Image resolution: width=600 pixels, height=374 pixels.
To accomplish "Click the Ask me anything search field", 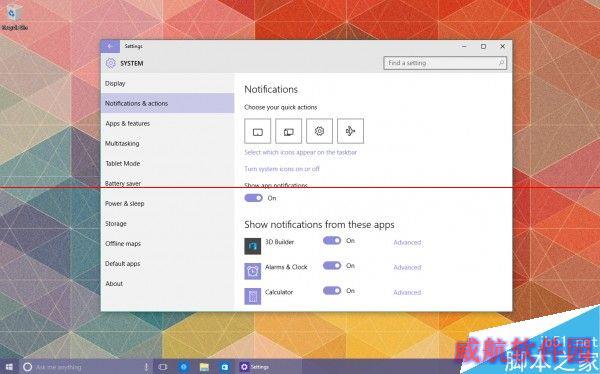I will tap(86, 367).
